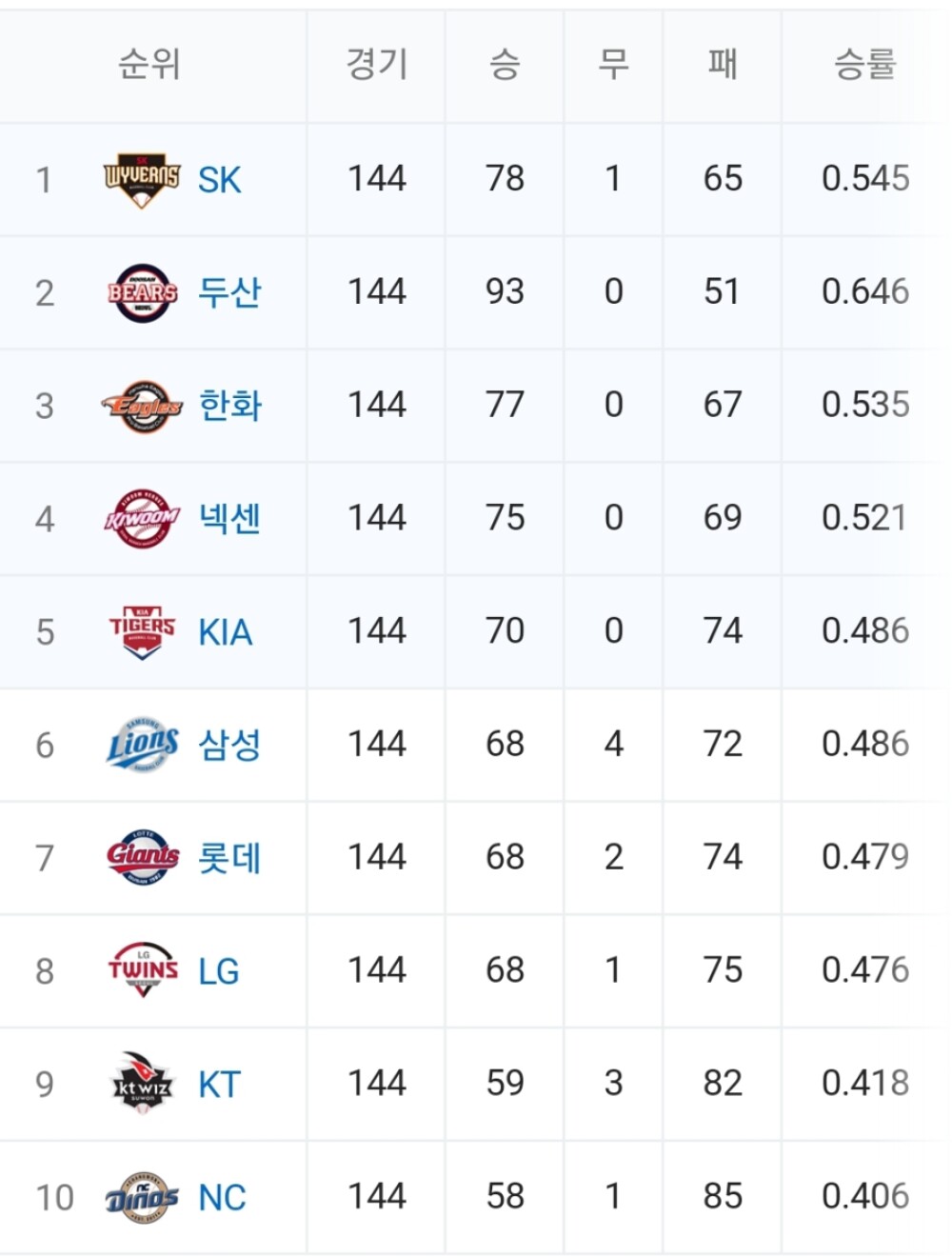Click the Doosan Bears team logo
The height and width of the screenshot is (1257, 952).
tap(142, 292)
